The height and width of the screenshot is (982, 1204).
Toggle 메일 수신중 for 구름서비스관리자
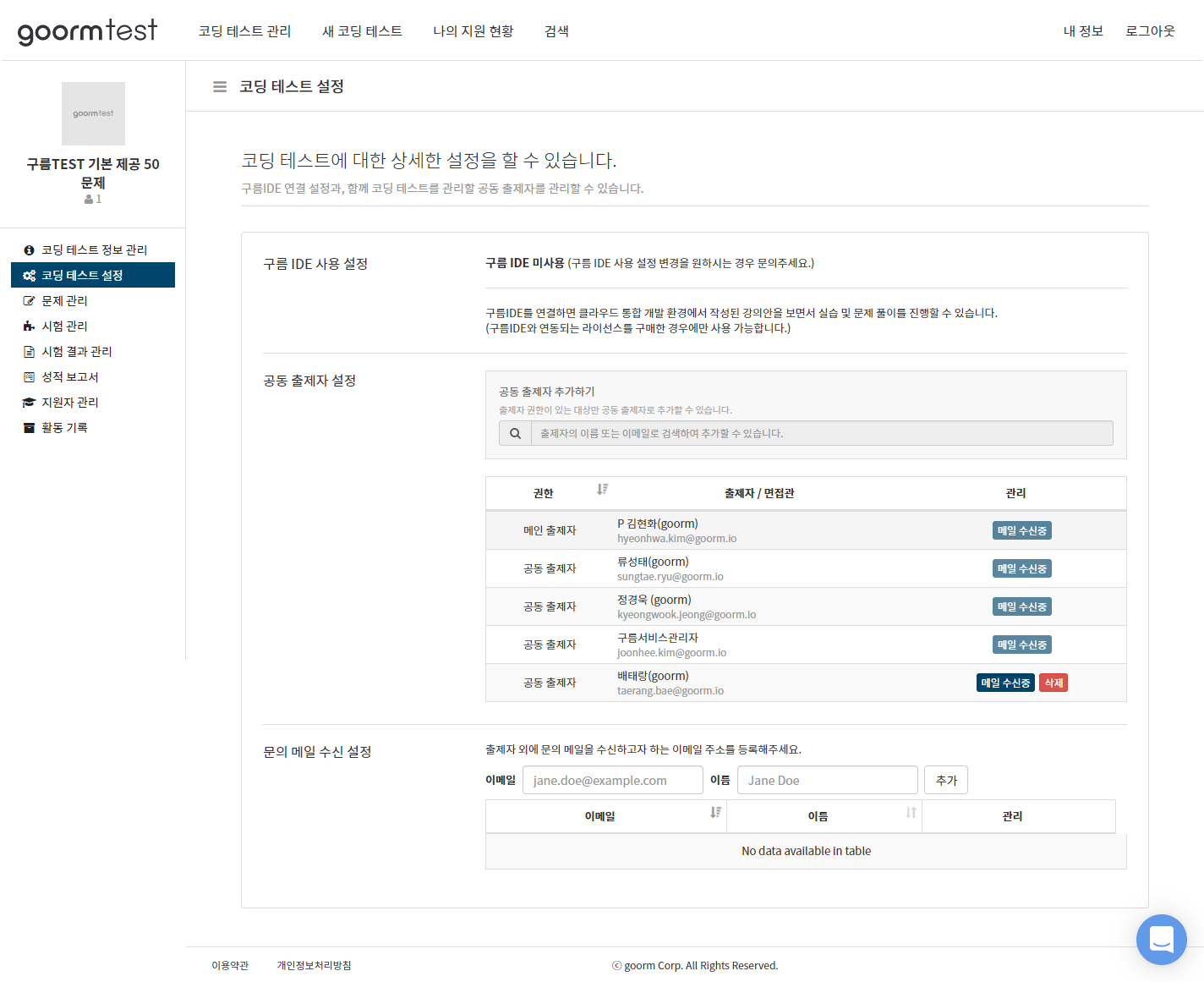coord(1021,645)
